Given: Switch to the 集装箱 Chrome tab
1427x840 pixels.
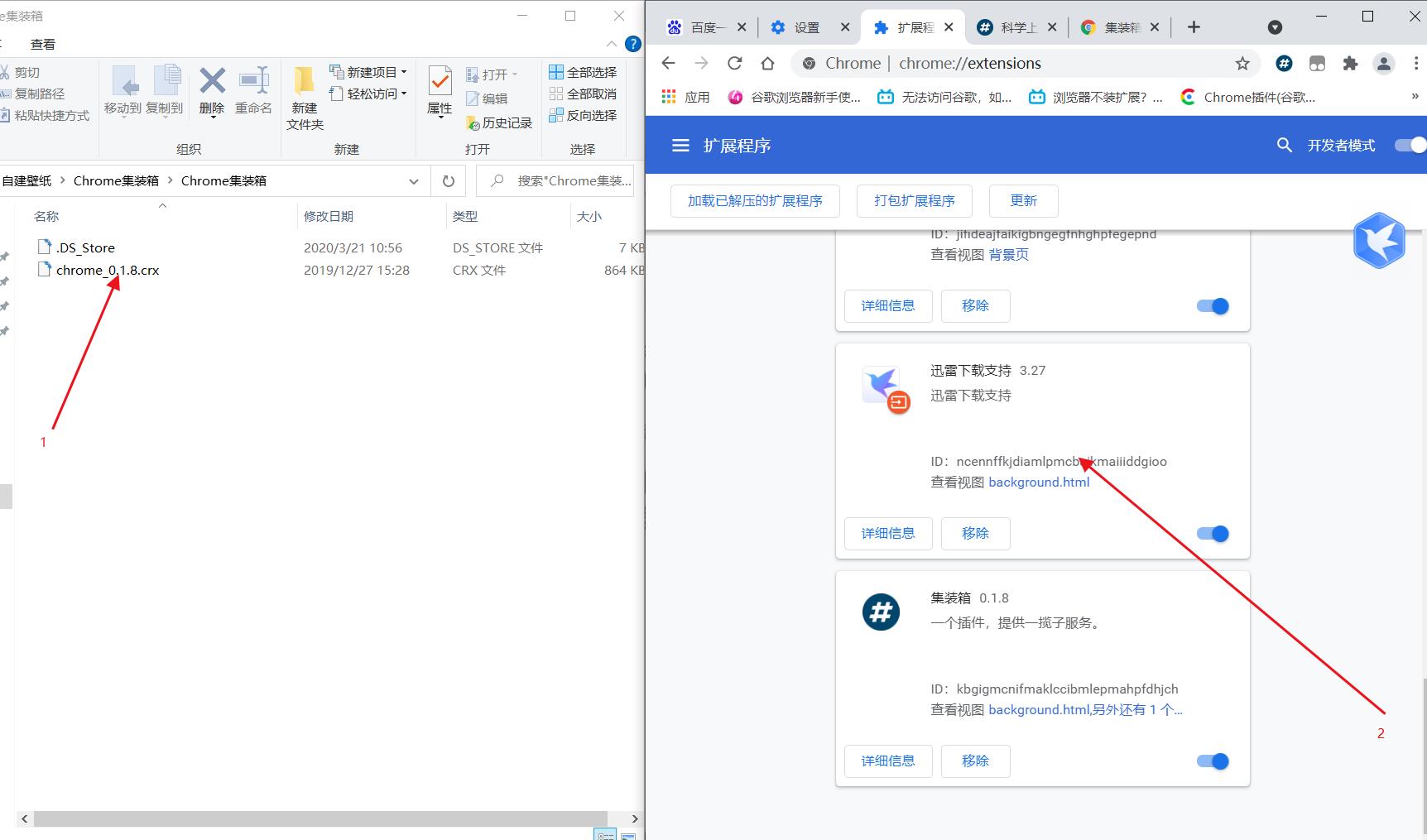Looking at the screenshot, I should point(1121,27).
